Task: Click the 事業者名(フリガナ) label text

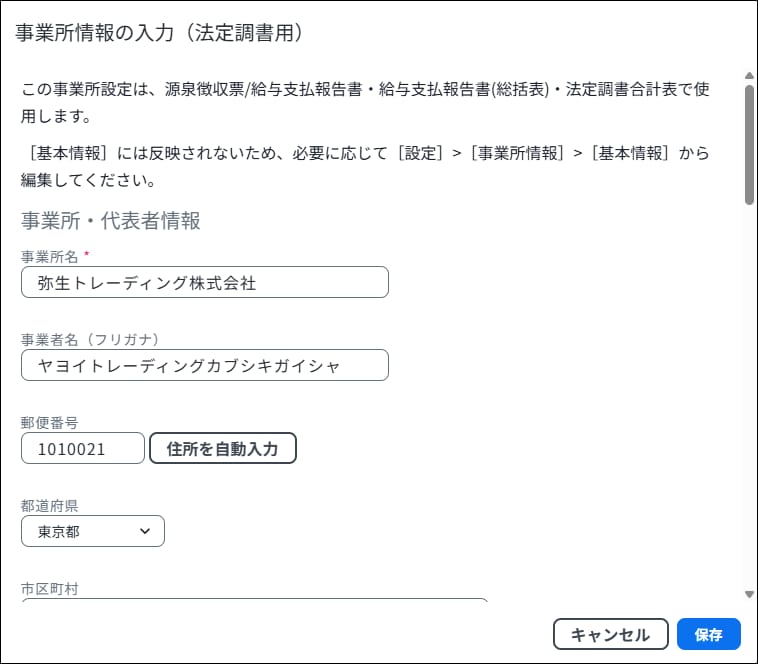Action: point(90,339)
